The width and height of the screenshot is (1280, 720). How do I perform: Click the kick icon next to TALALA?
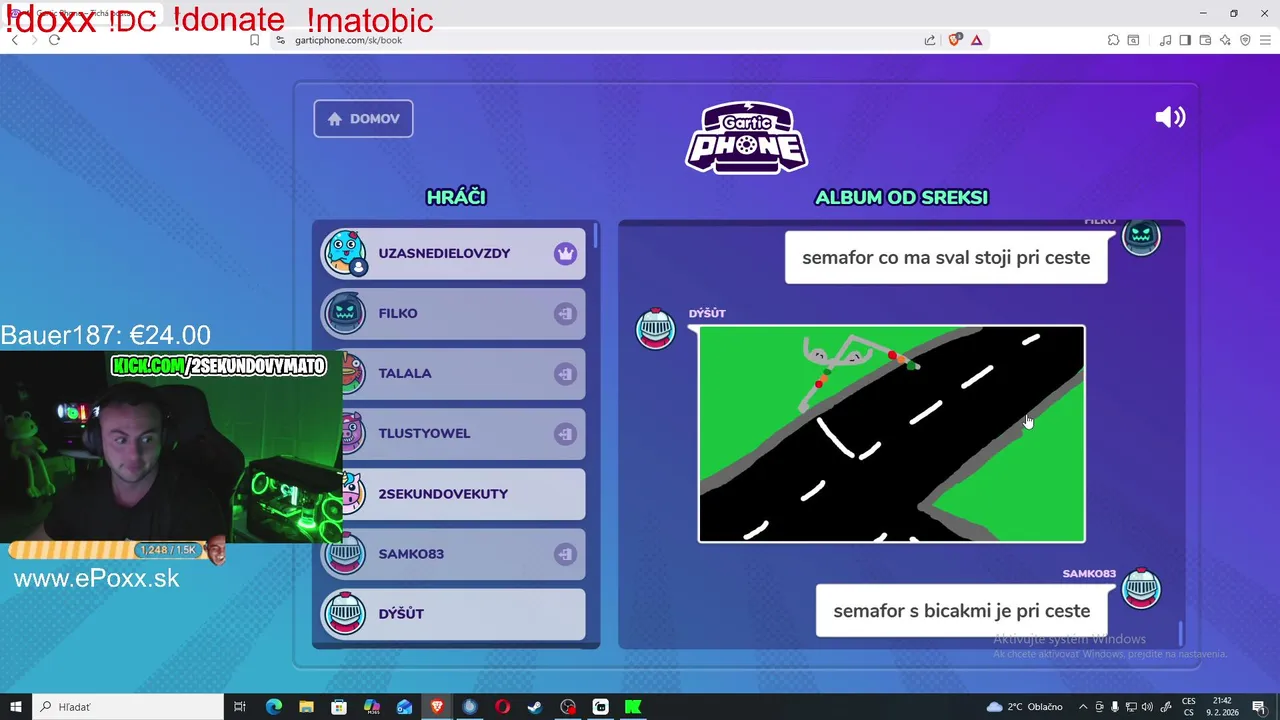pos(565,374)
